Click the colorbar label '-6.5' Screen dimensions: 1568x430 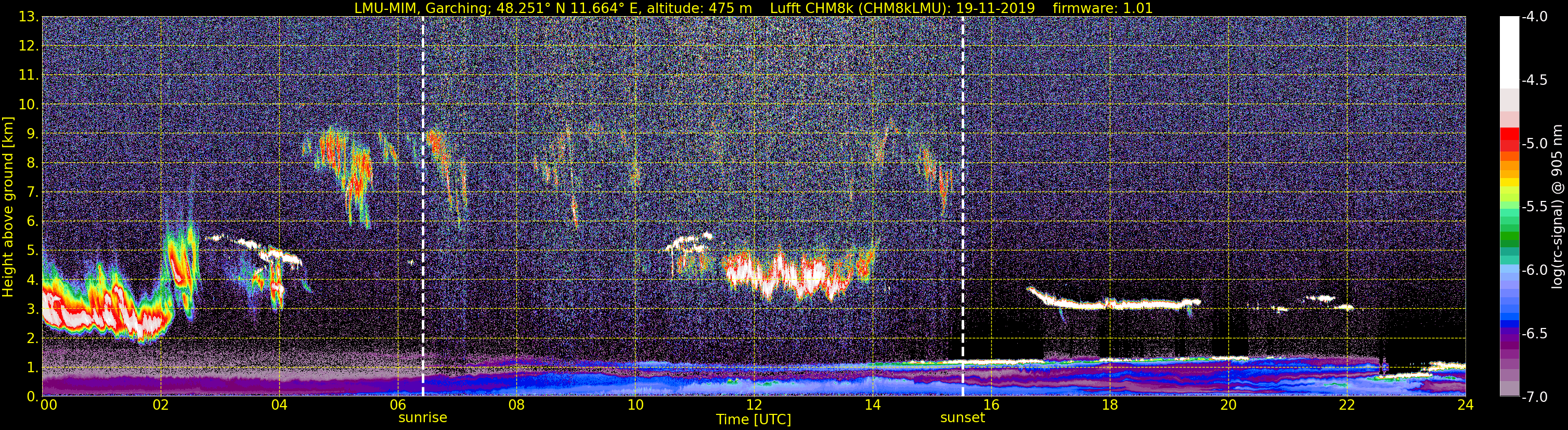(1535, 334)
